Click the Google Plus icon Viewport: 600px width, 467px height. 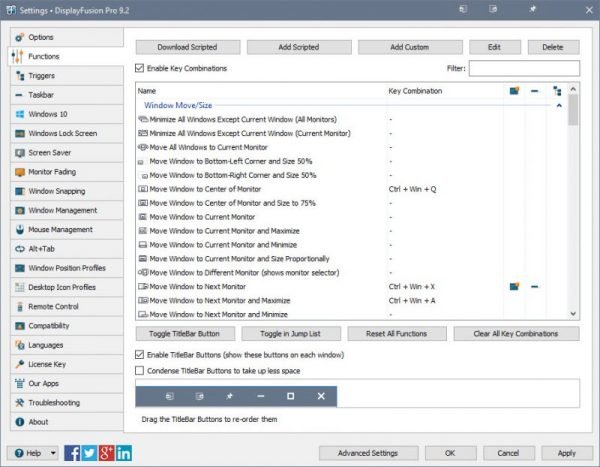[106, 453]
